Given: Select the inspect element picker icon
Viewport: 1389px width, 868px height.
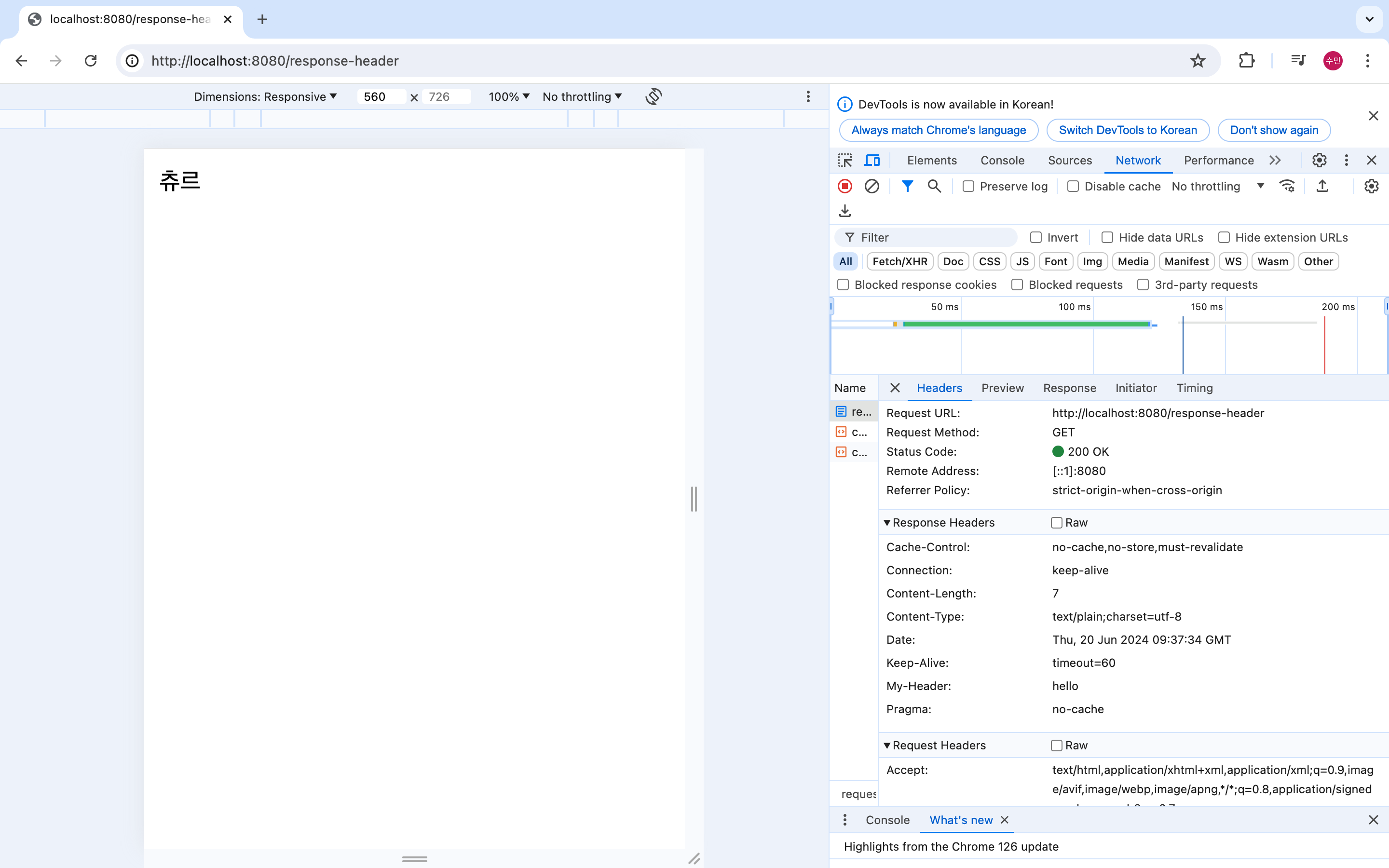Looking at the screenshot, I should pyautogui.click(x=845, y=160).
